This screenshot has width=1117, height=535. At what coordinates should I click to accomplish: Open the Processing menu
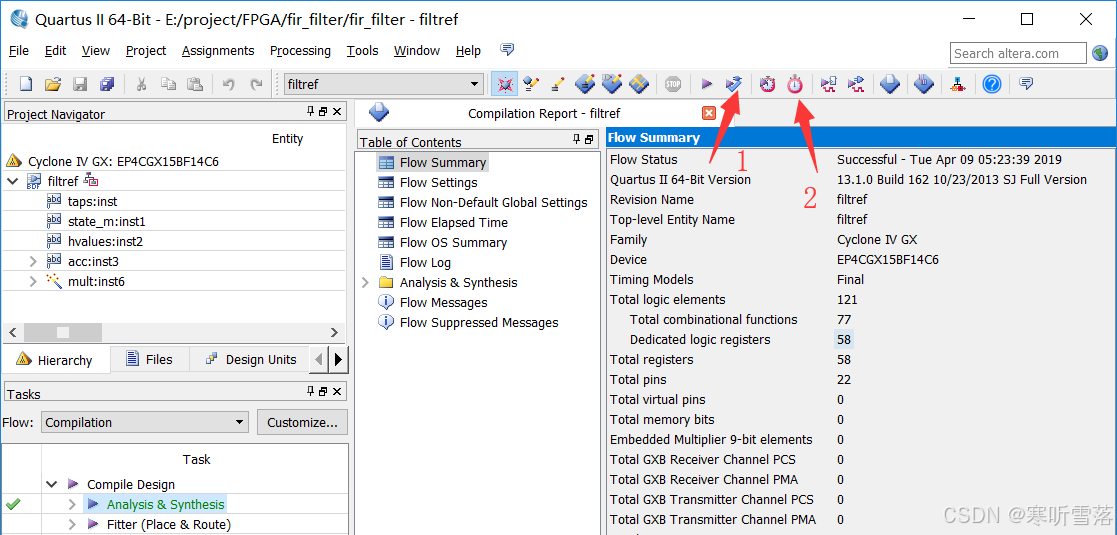pos(300,51)
